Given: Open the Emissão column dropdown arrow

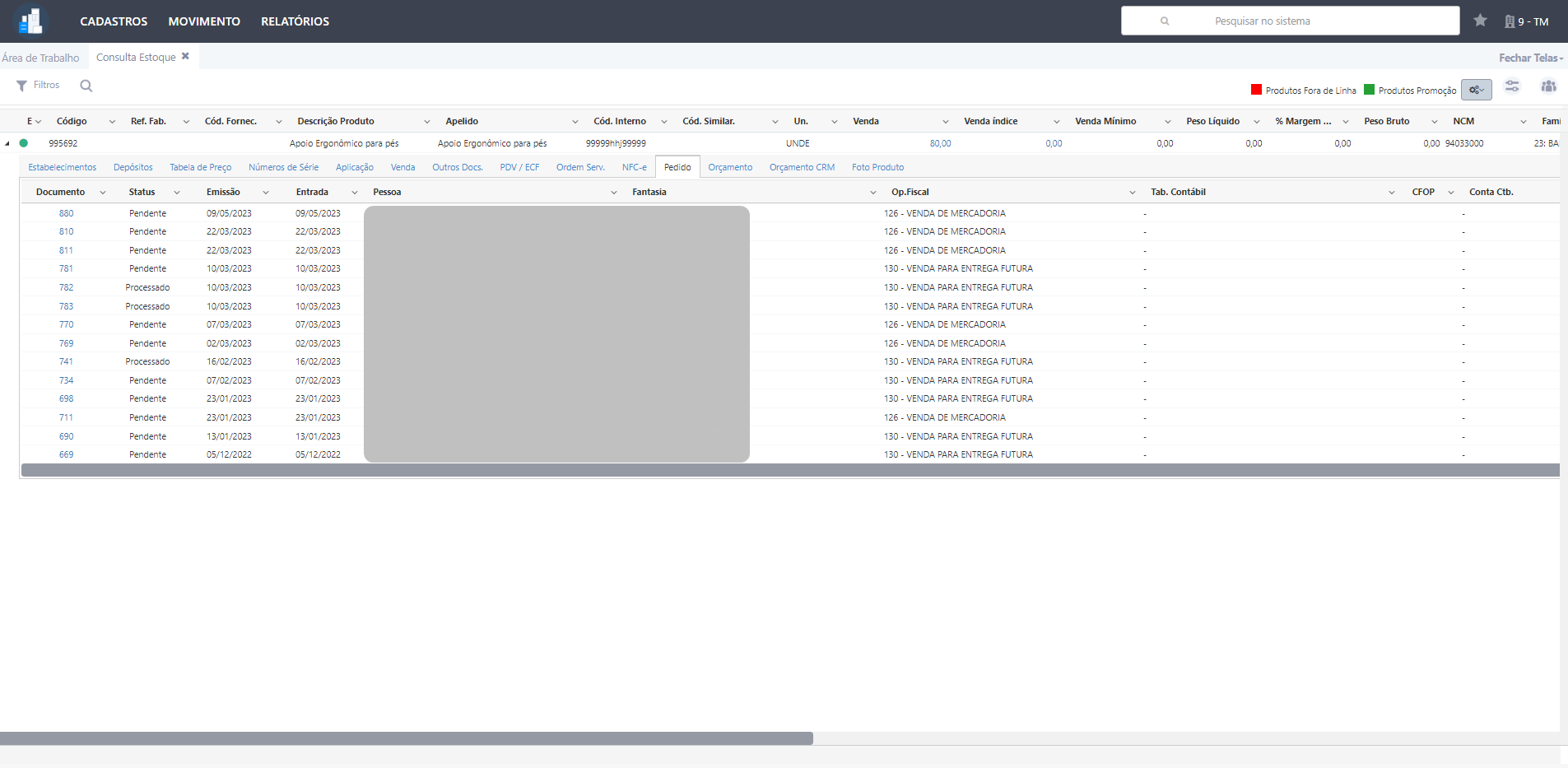Looking at the screenshot, I should (x=265, y=193).
